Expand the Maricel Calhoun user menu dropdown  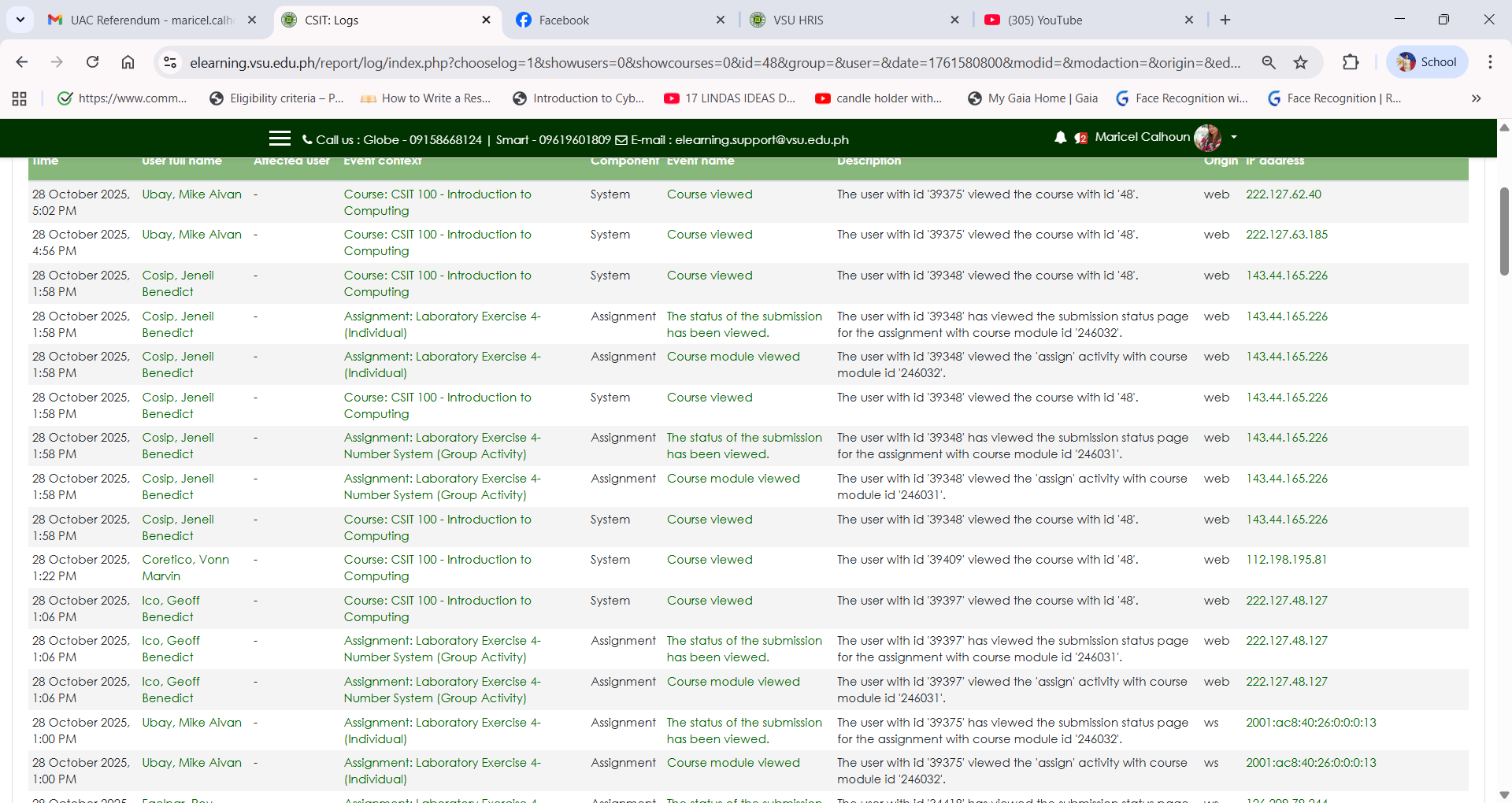coord(1233,137)
